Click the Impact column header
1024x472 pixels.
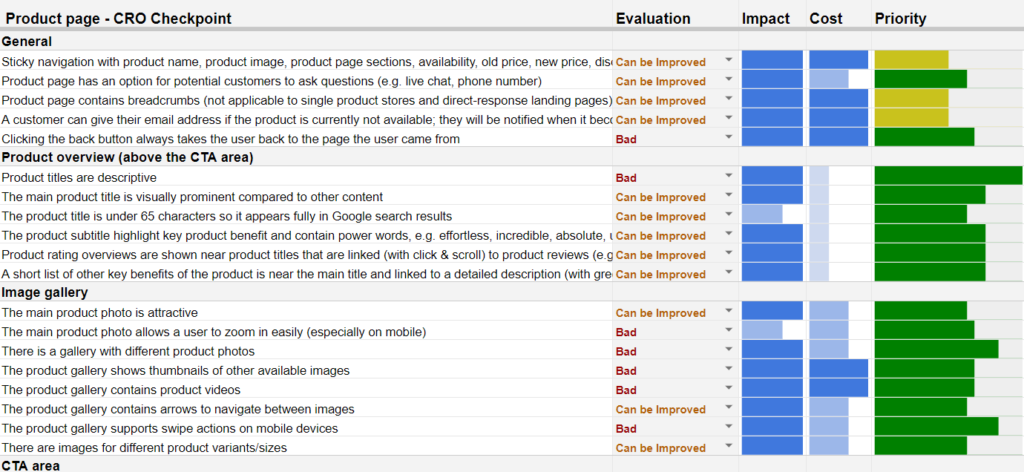coord(765,18)
